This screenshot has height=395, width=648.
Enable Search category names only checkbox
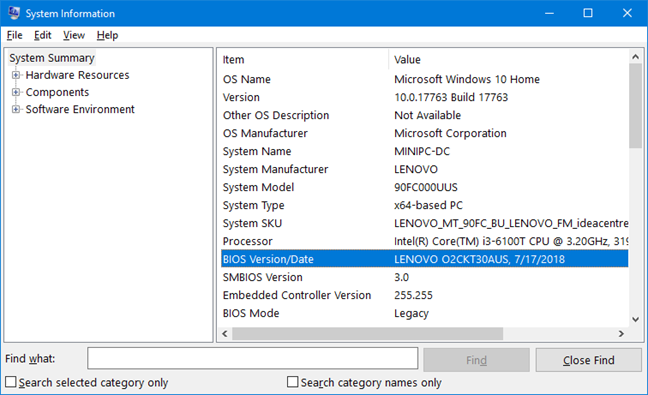coord(293,382)
